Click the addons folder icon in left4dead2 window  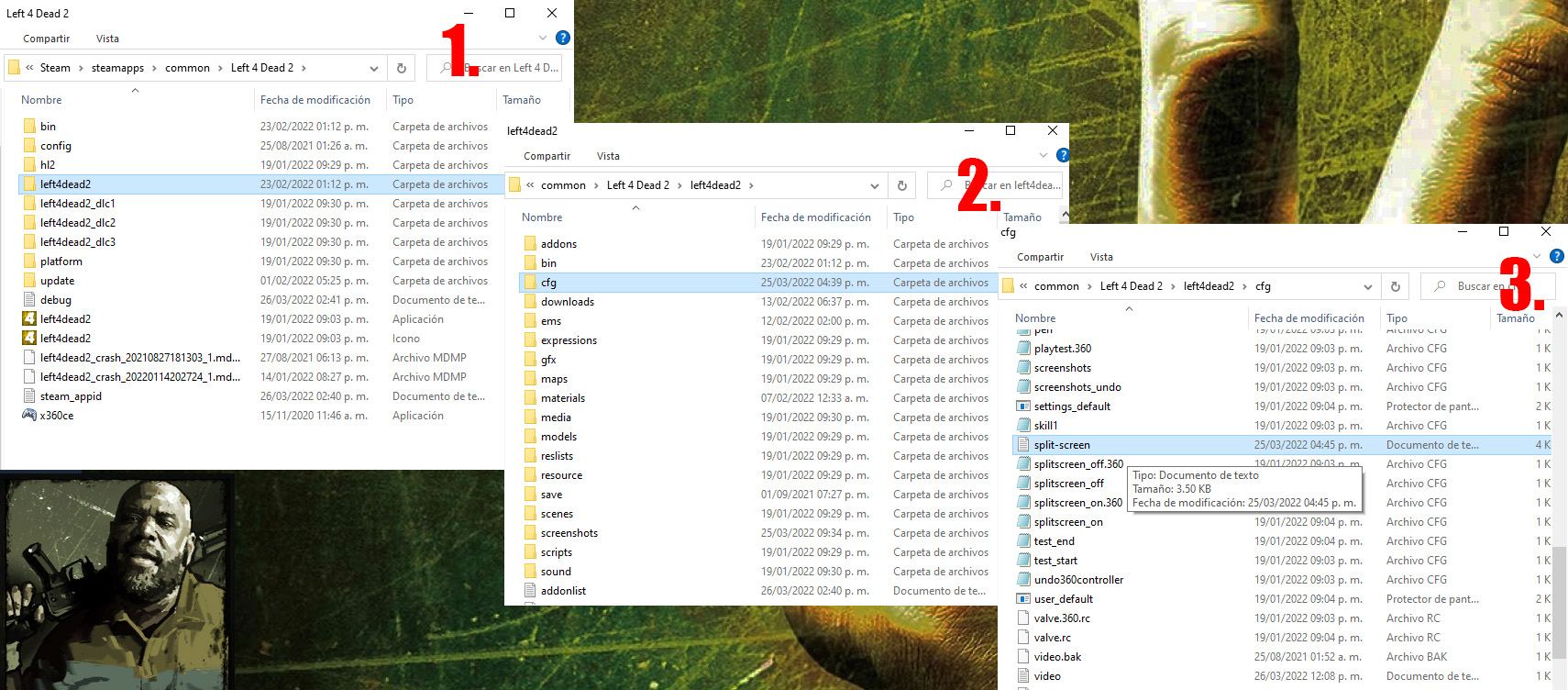[530, 244]
